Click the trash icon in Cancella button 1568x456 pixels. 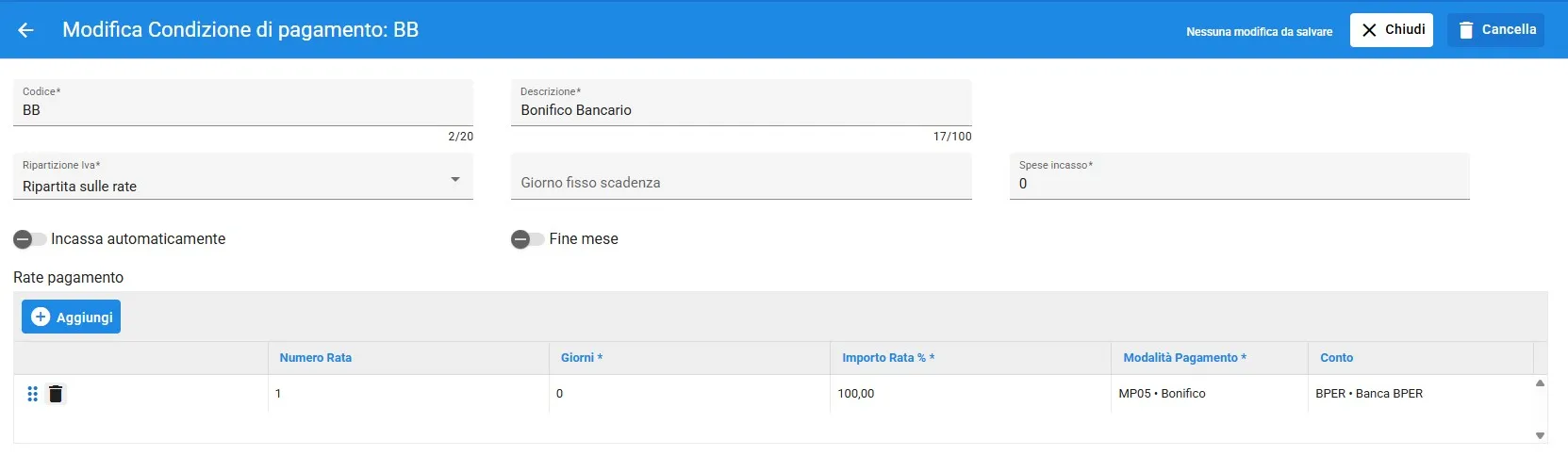pos(1465,30)
